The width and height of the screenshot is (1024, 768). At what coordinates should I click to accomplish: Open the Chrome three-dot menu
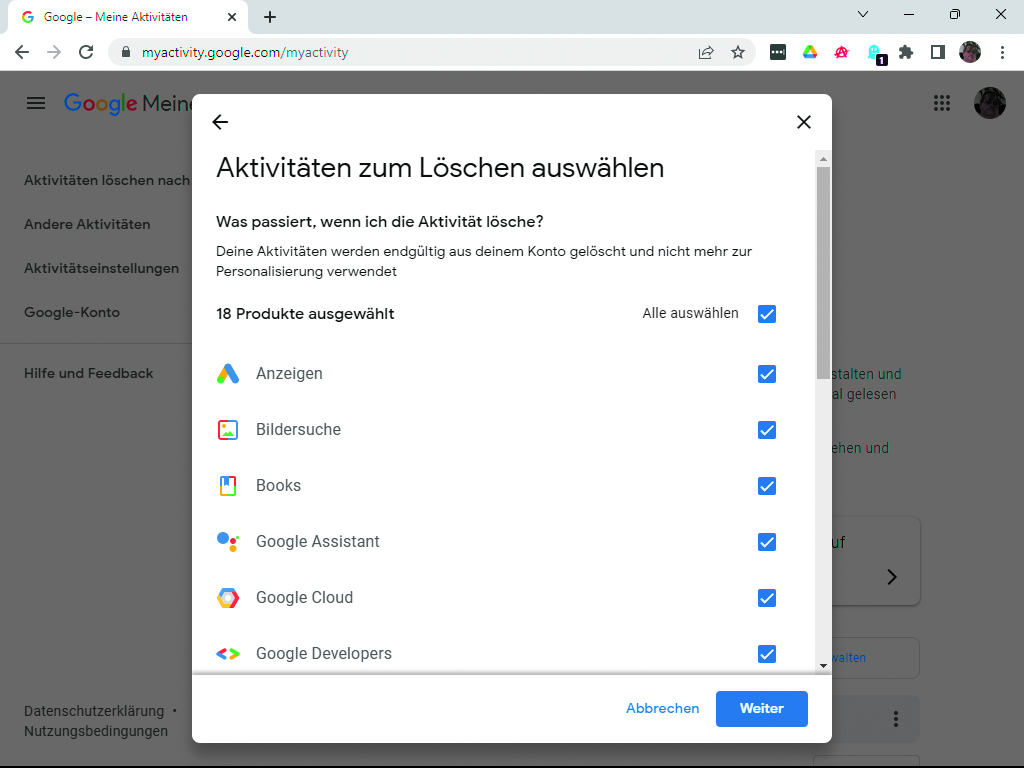pyautogui.click(x=1002, y=52)
